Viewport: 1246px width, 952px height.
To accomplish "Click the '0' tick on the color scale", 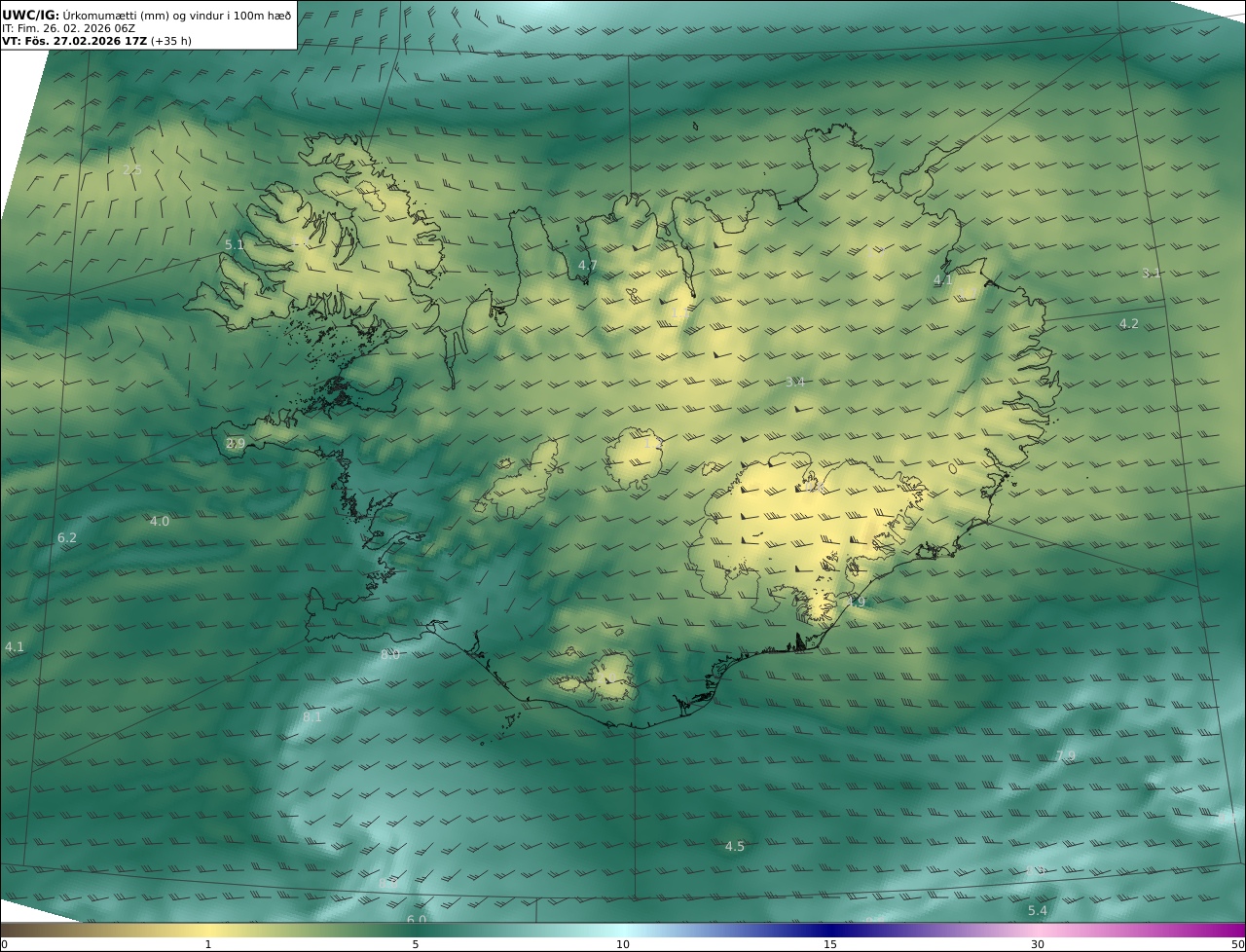I will pyautogui.click(x=4, y=944).
